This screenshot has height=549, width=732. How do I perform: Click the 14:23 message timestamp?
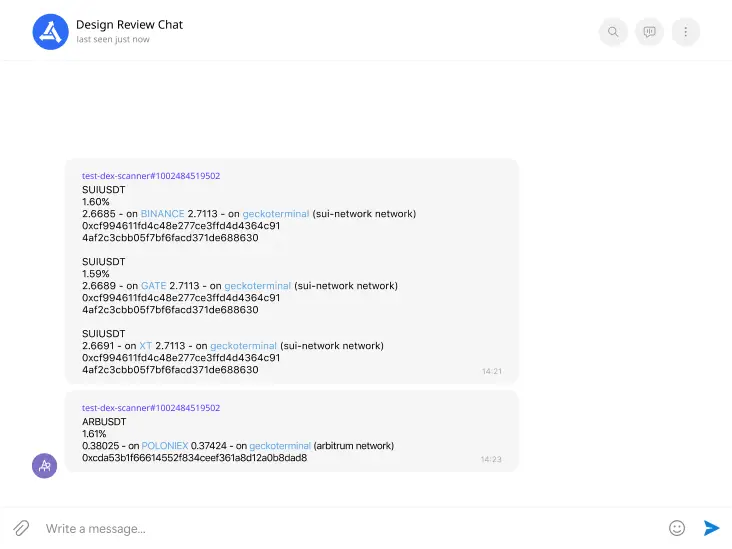click(491, 460)
